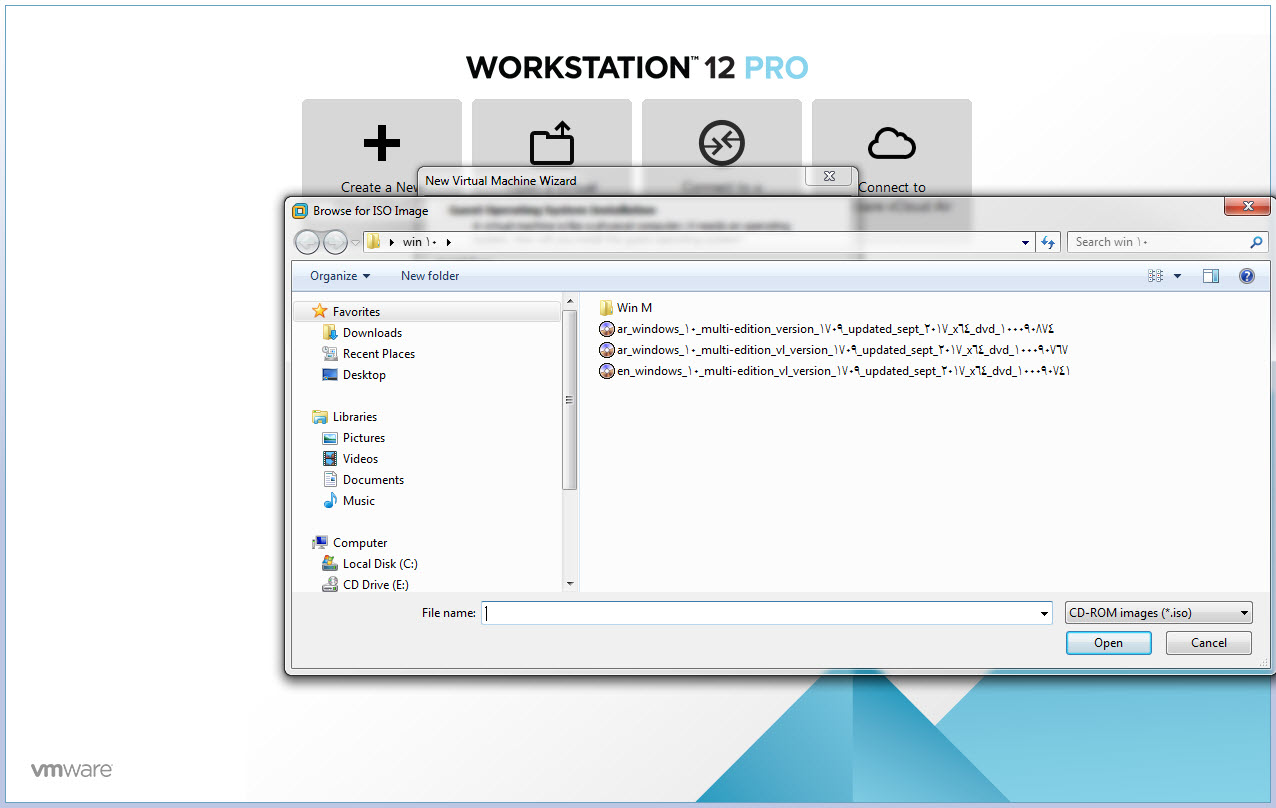The height and width of the screenshot is (808, 1276).
Task: Open the Documents library
Action: (x=373, y=480)
